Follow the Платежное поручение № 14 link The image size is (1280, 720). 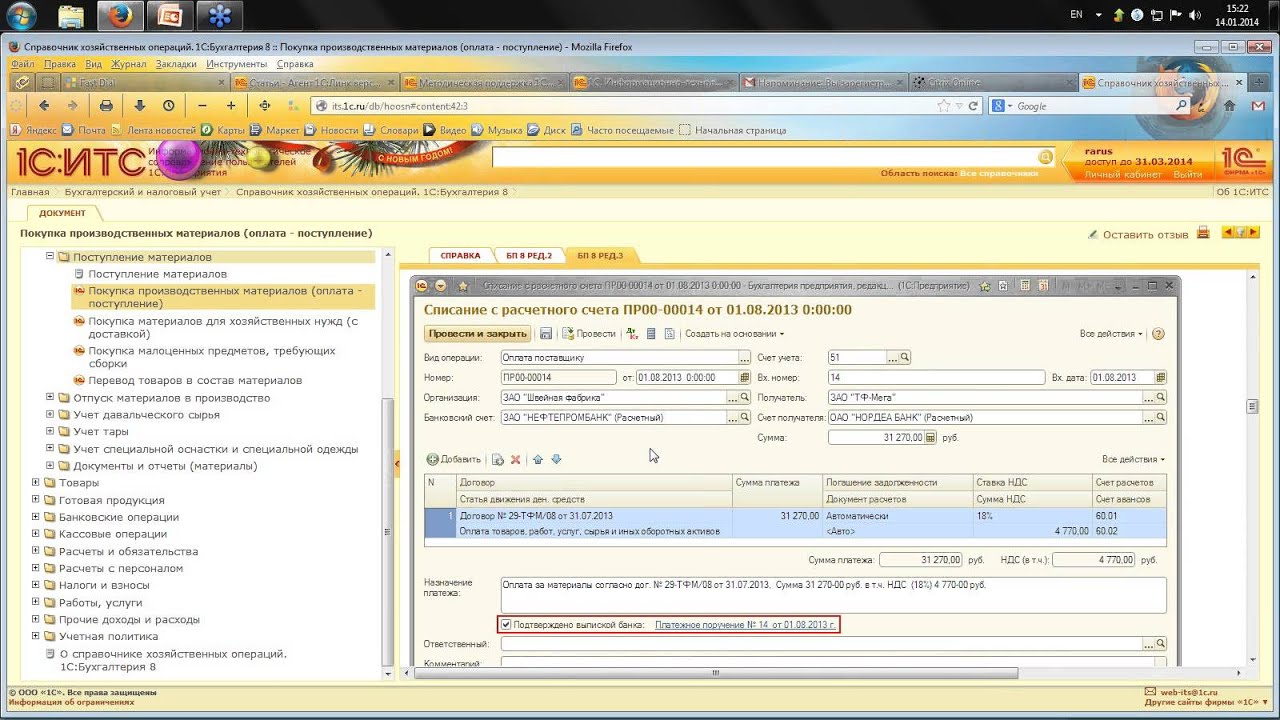(x=745, y=625)
